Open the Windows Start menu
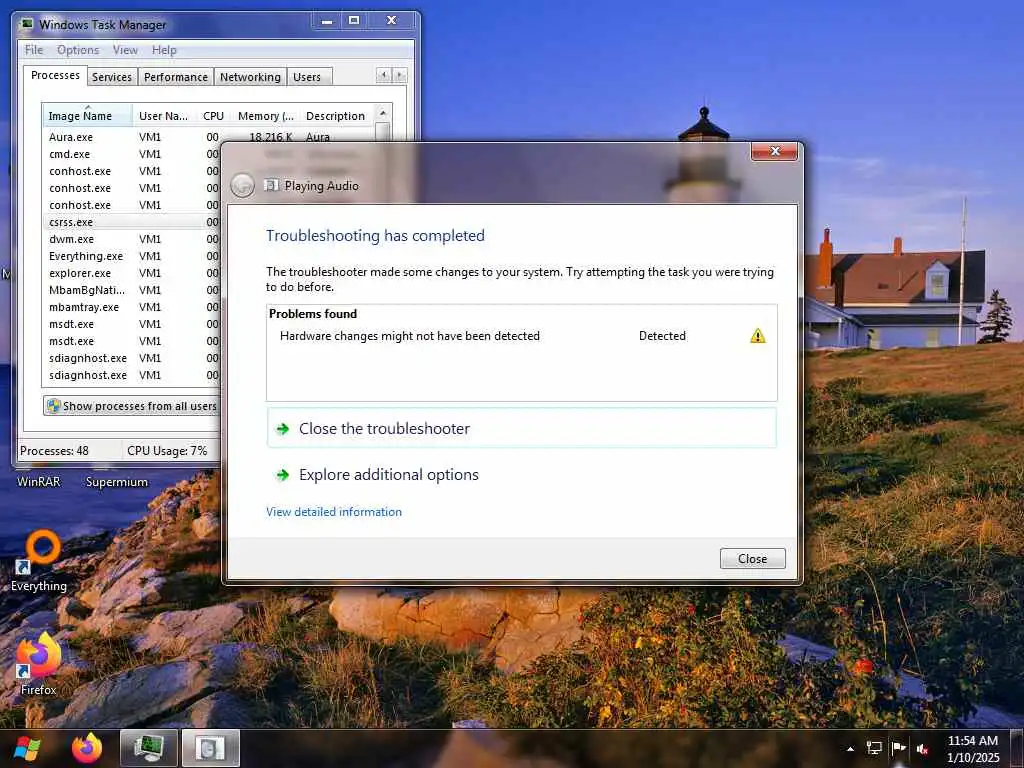This screenshot has height=768, width=1024. coord(27,748)
